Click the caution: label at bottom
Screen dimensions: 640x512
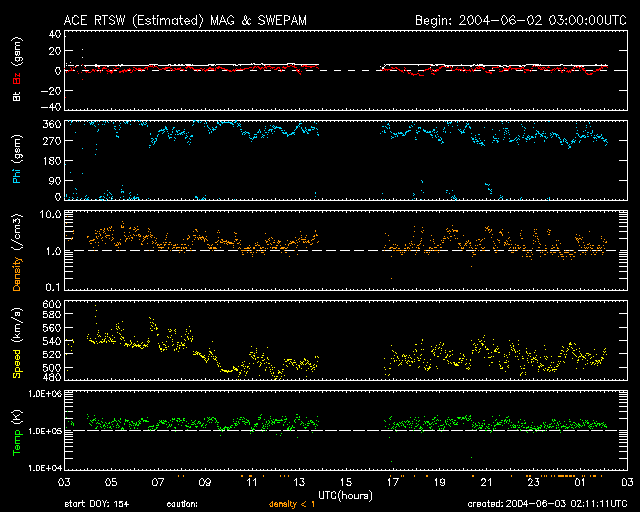(196, 504)
